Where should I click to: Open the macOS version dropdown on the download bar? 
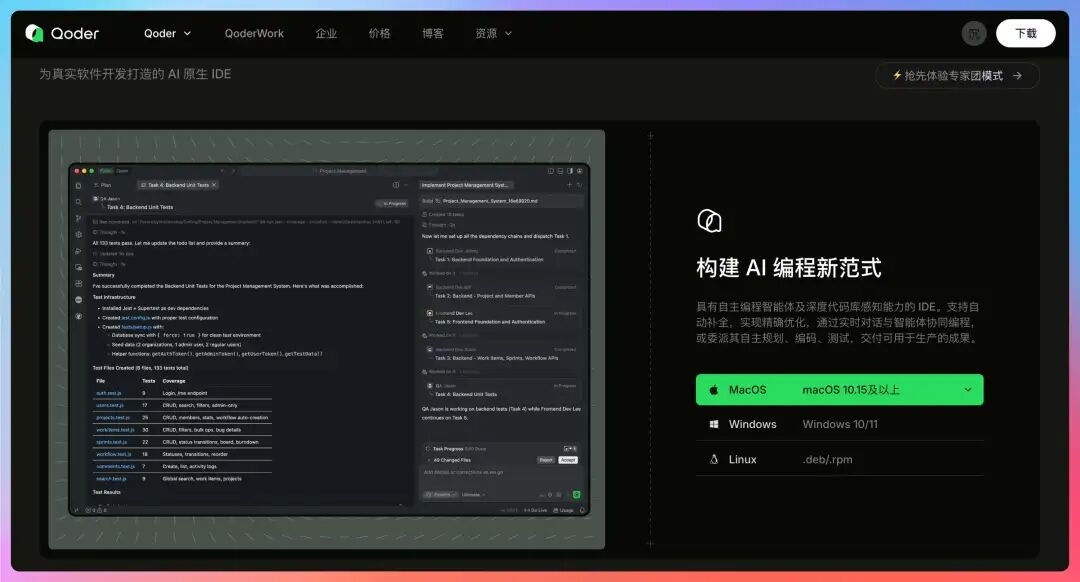966,389
